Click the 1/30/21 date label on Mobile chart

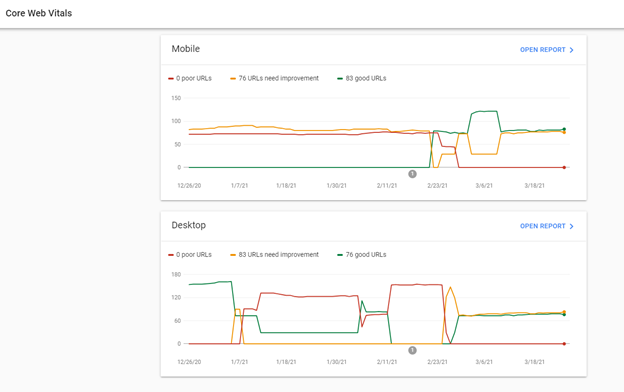337,186
